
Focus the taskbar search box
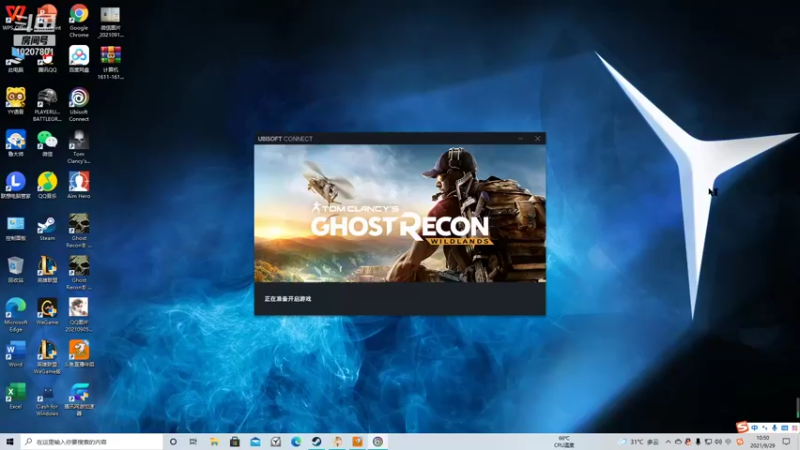coord(92,441)
